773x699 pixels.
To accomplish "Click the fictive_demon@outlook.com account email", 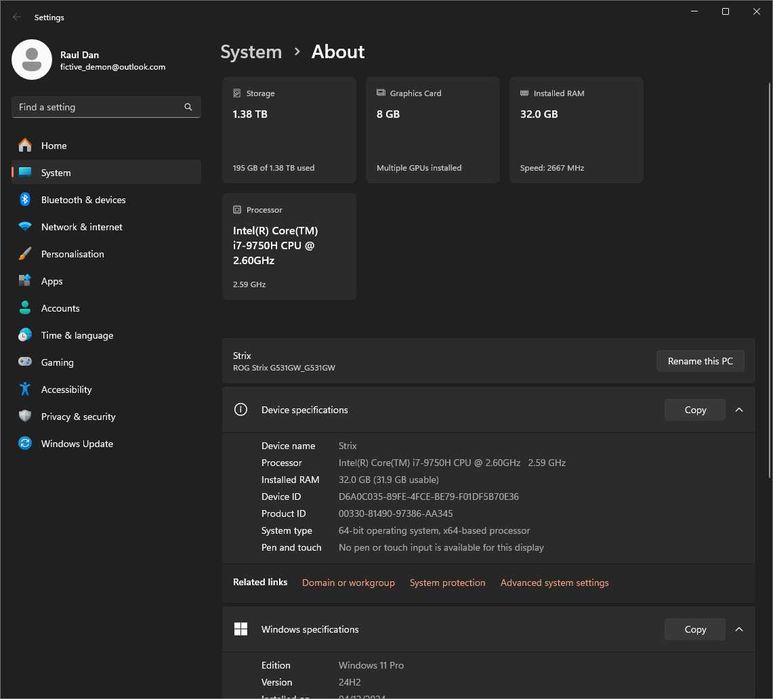I will (113, 67).
